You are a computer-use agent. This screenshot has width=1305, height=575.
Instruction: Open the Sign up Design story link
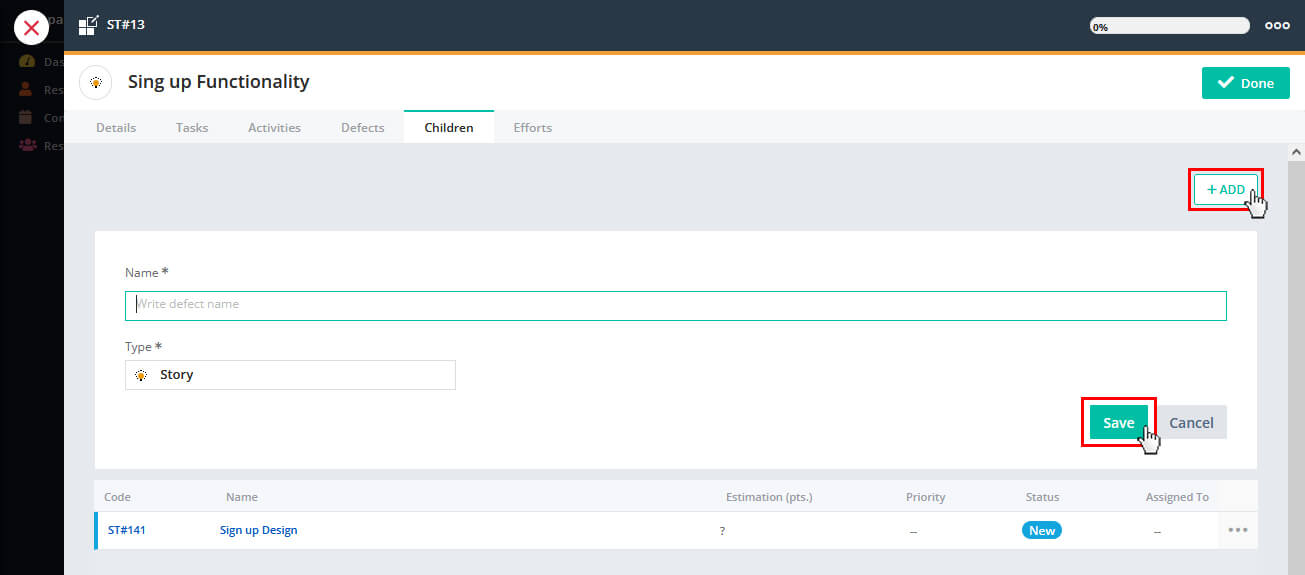click(258, 530)
